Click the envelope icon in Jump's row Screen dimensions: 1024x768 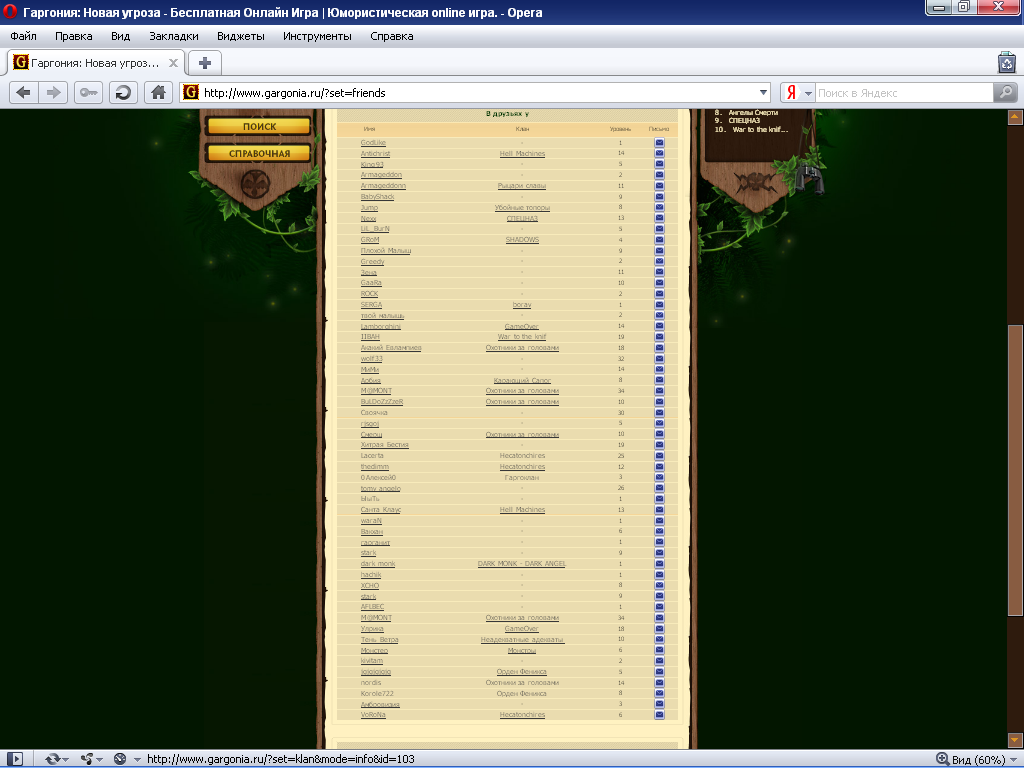(659, 207)
